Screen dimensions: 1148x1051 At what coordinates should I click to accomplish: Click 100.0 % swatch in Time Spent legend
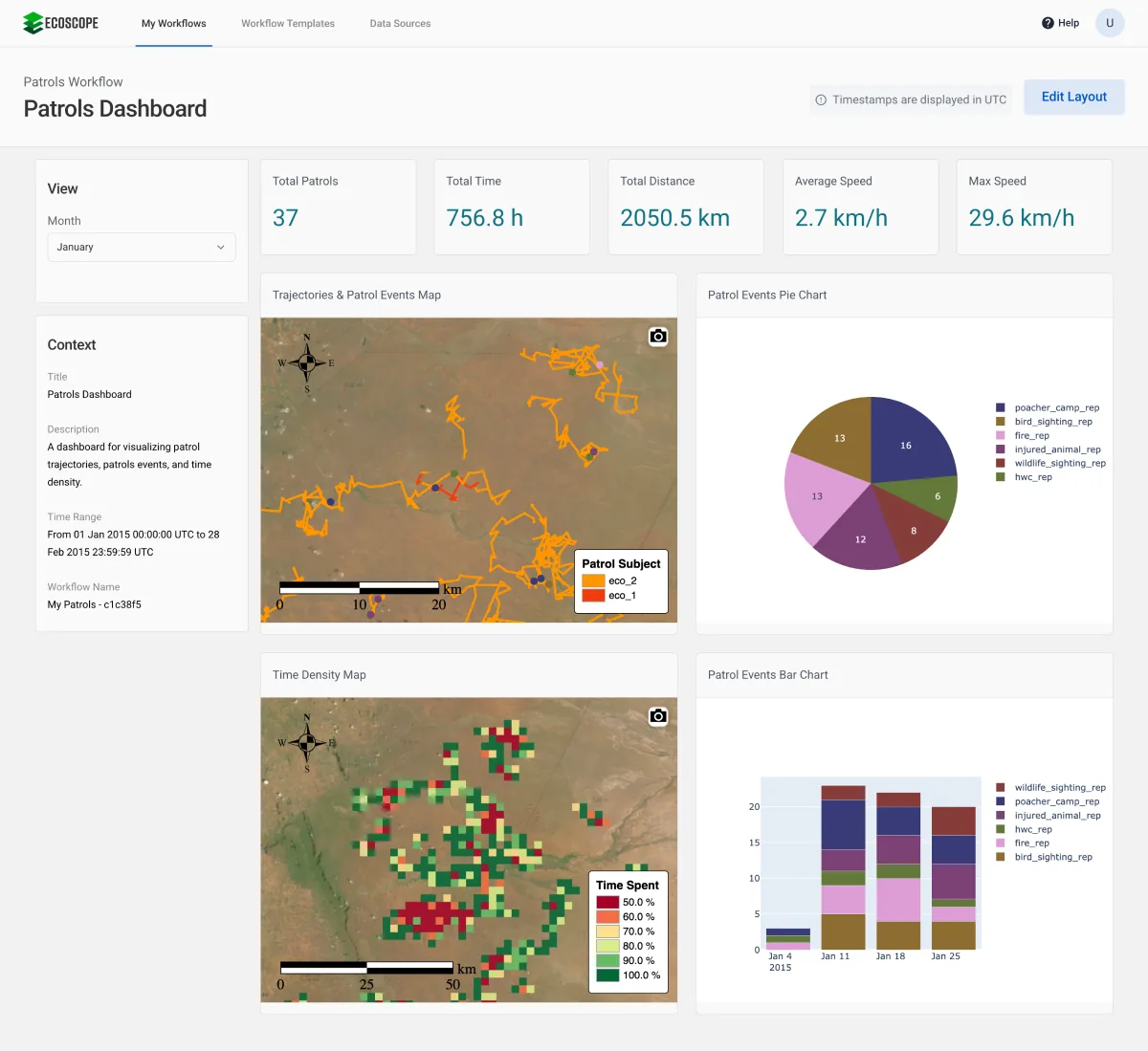tap(607, 975)
